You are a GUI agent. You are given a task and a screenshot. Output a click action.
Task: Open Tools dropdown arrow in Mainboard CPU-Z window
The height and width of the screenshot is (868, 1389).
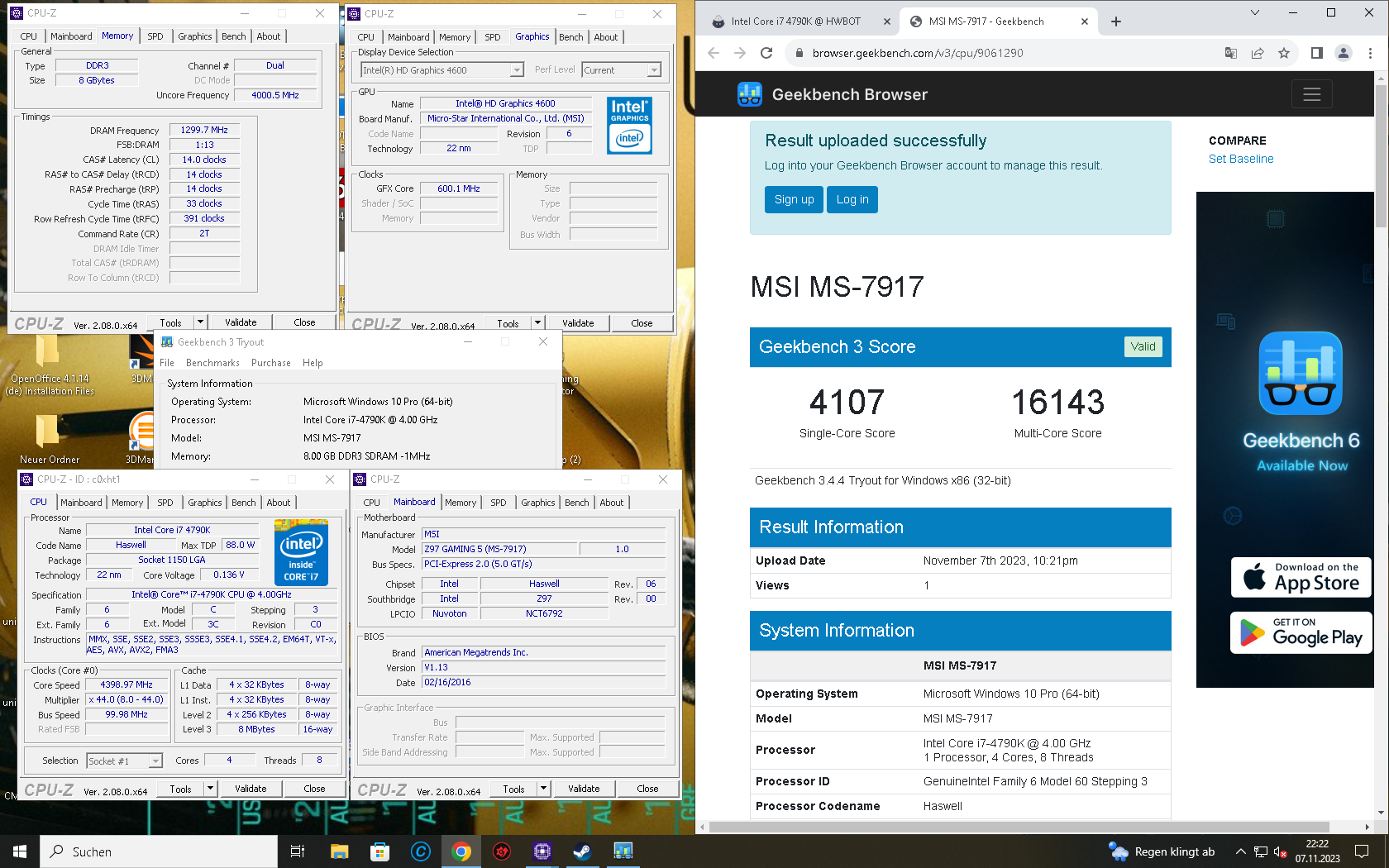tap(543, 789)
